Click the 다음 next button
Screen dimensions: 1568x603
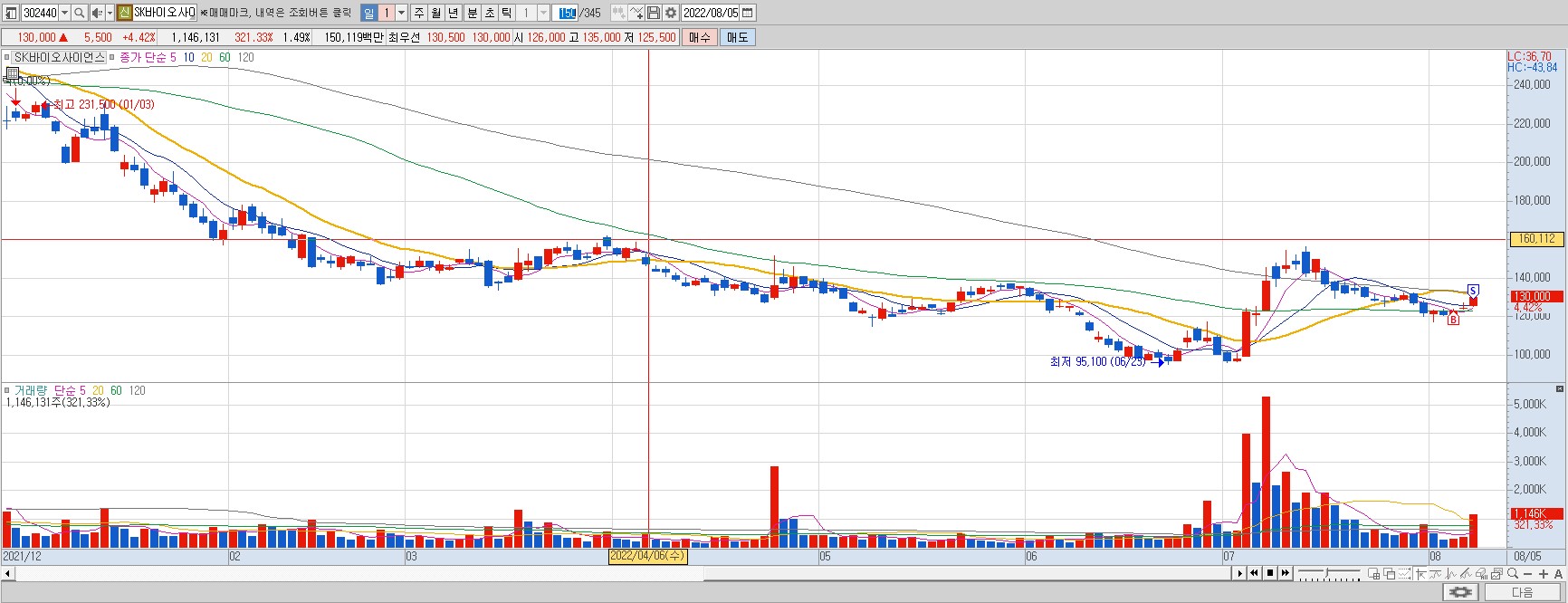(1523, 592)
